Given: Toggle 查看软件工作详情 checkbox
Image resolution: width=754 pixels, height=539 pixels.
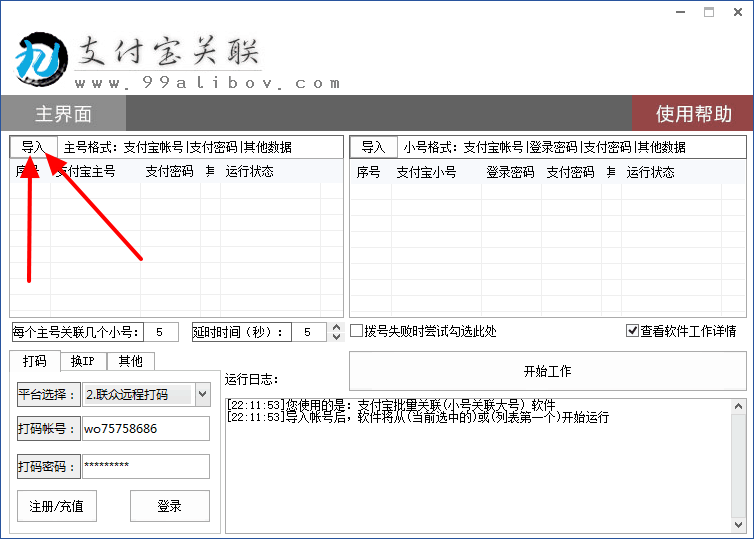Looking at the screenshot, I should [x=632, y=331].
